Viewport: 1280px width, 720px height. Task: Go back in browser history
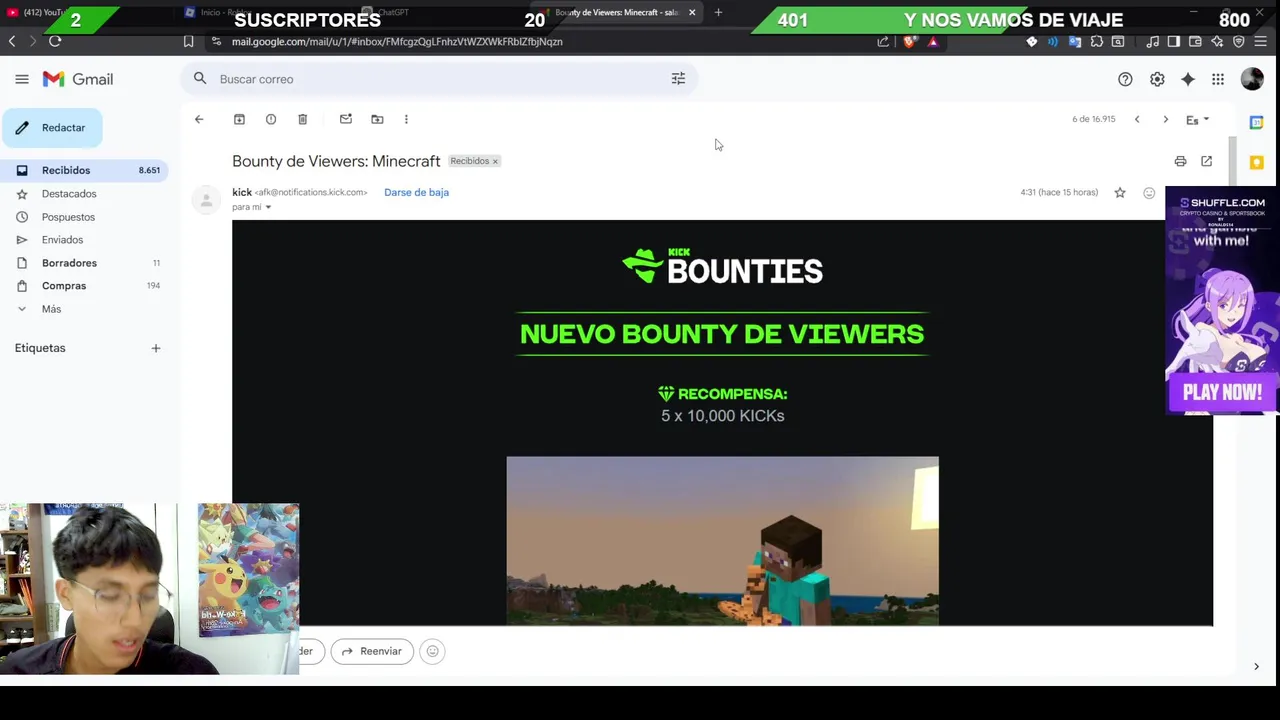12,41
